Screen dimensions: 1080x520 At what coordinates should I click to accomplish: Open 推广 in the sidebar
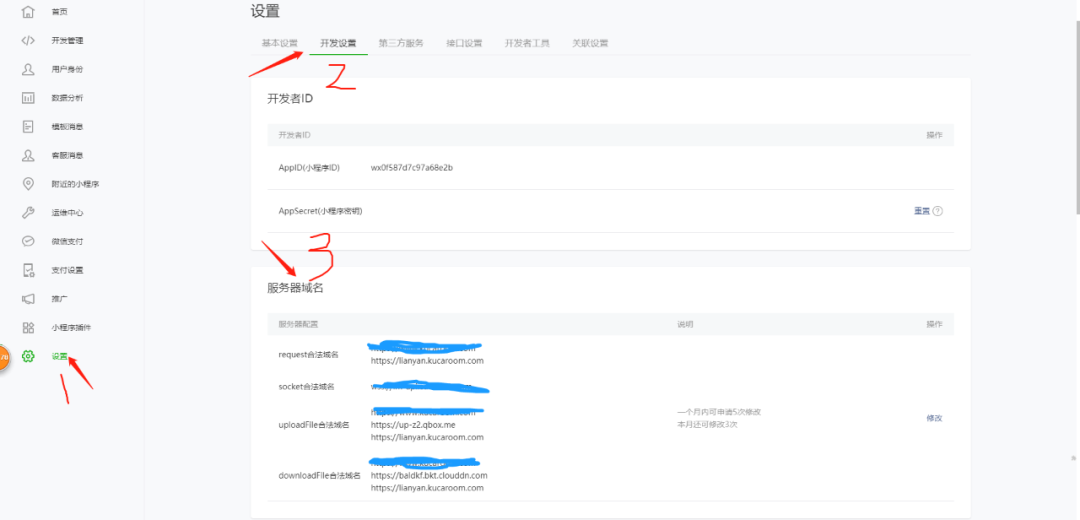(x=60, y=299)
